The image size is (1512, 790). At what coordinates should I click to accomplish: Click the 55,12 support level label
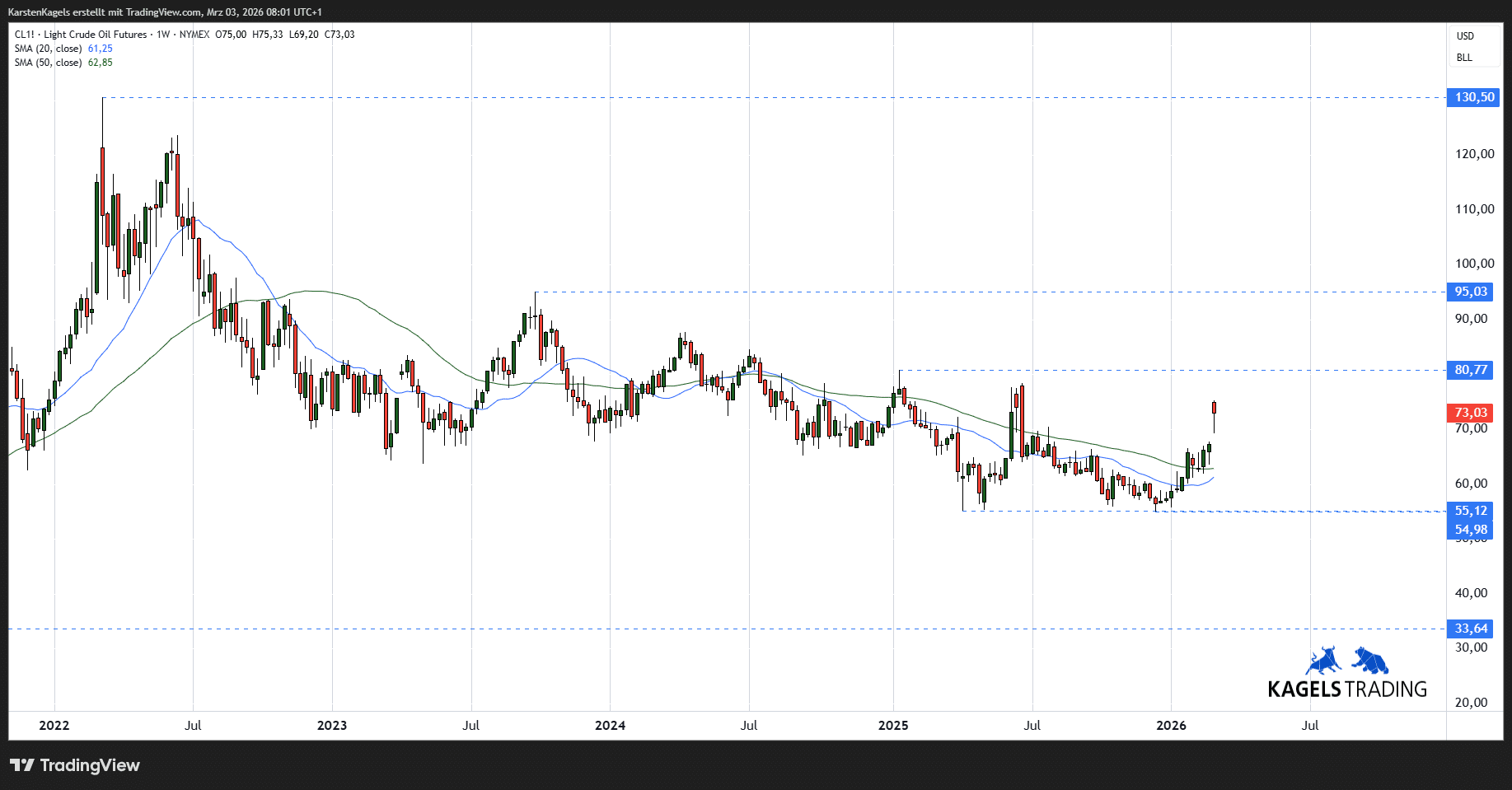click(x=1471, y=511)
